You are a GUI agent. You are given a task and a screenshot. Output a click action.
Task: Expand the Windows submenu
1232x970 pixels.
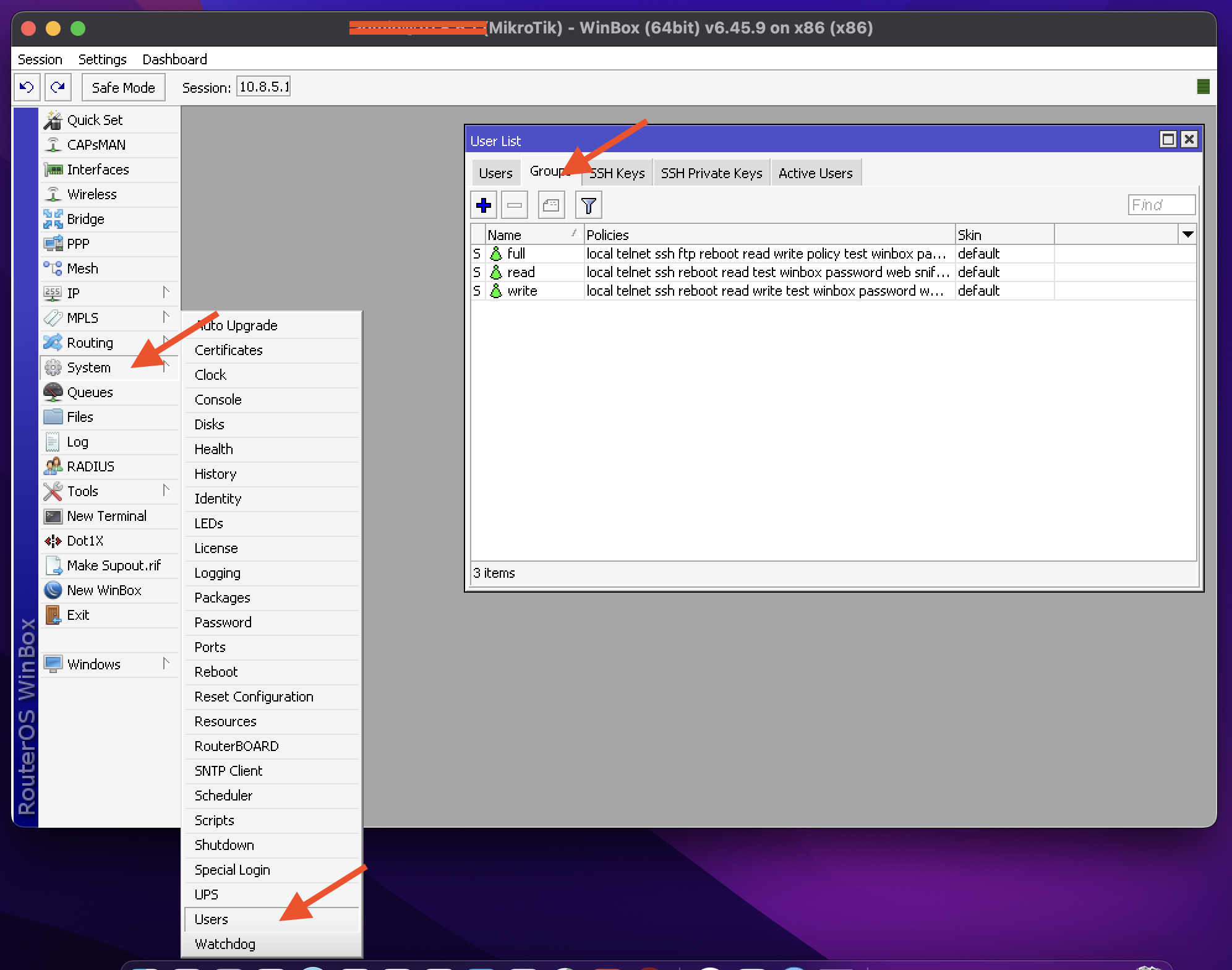coord(109,664)
